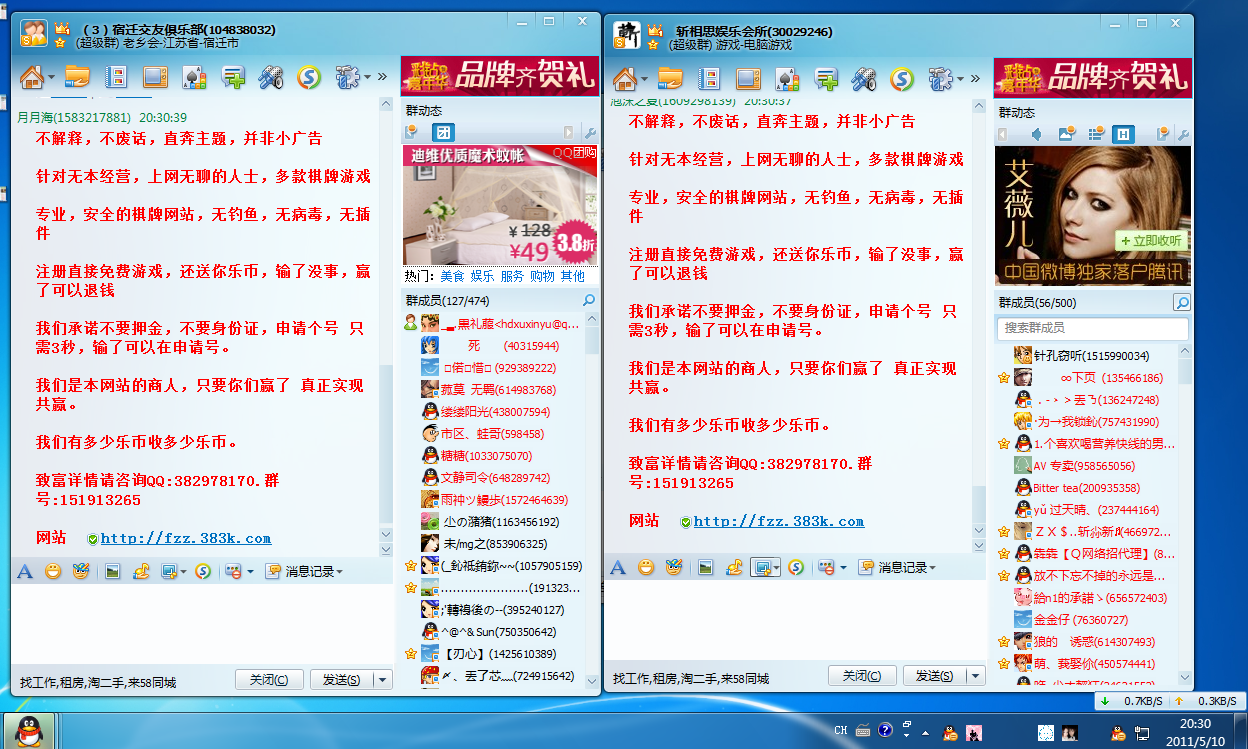Click 发送 button in 宿迁交友俱乐部 window
The width and height of the screenshot is (1248, 749).
click(x=341, y=680)
